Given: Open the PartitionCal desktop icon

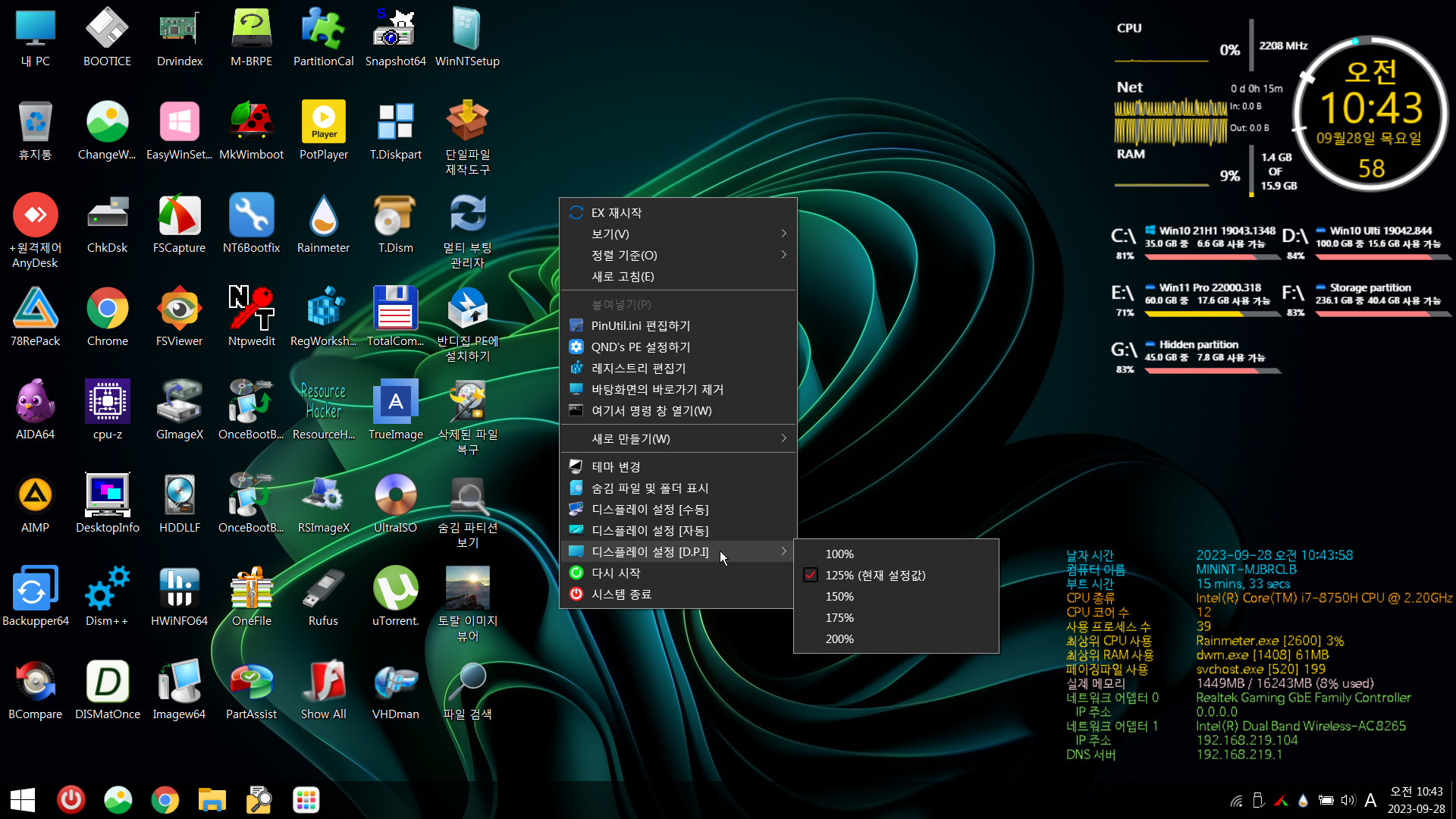Looking at the screenshot, I should pos(323,36).
